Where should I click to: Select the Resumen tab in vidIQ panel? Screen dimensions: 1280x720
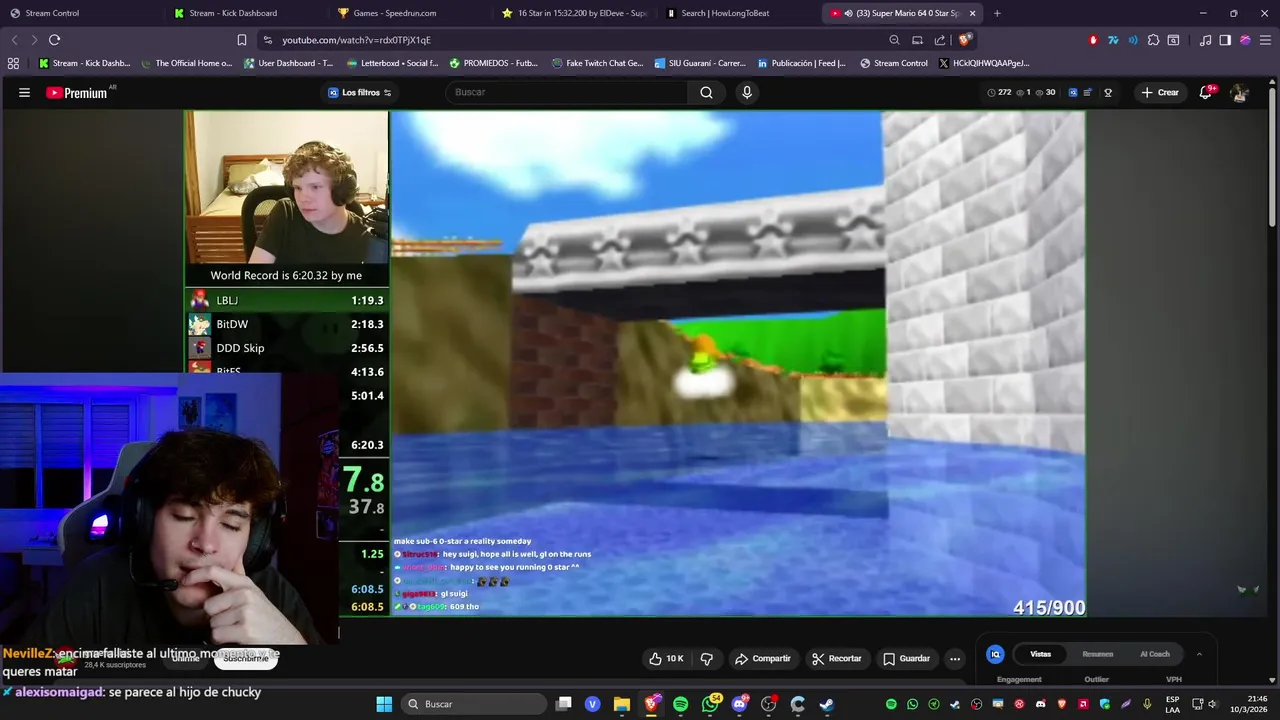point(1097,654)
